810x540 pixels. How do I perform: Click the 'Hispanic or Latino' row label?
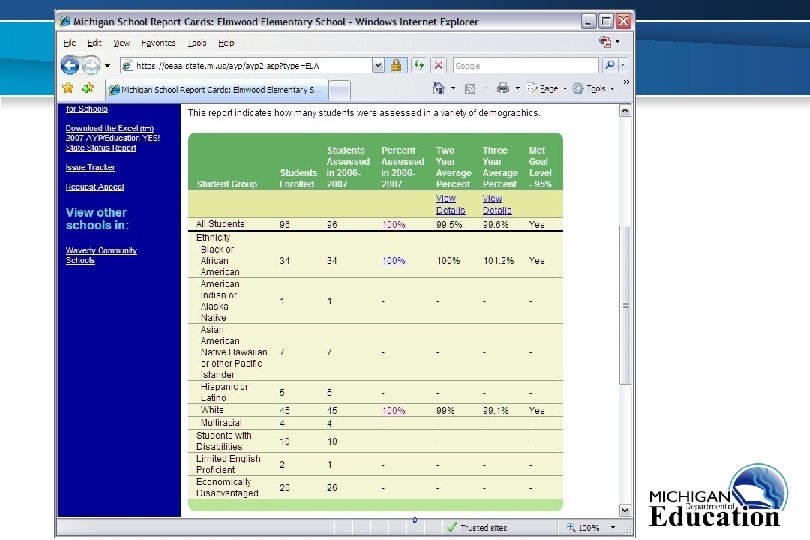[x=224, y=392]
